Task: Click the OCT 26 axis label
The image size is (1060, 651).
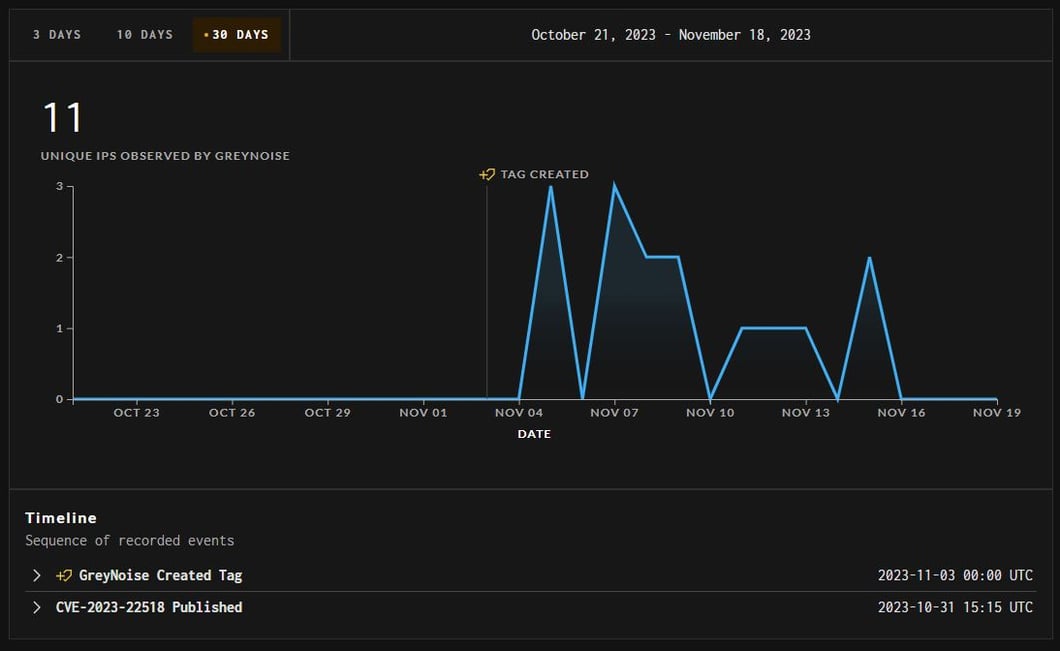Action: pyautogui.click(x=232, y=412)
